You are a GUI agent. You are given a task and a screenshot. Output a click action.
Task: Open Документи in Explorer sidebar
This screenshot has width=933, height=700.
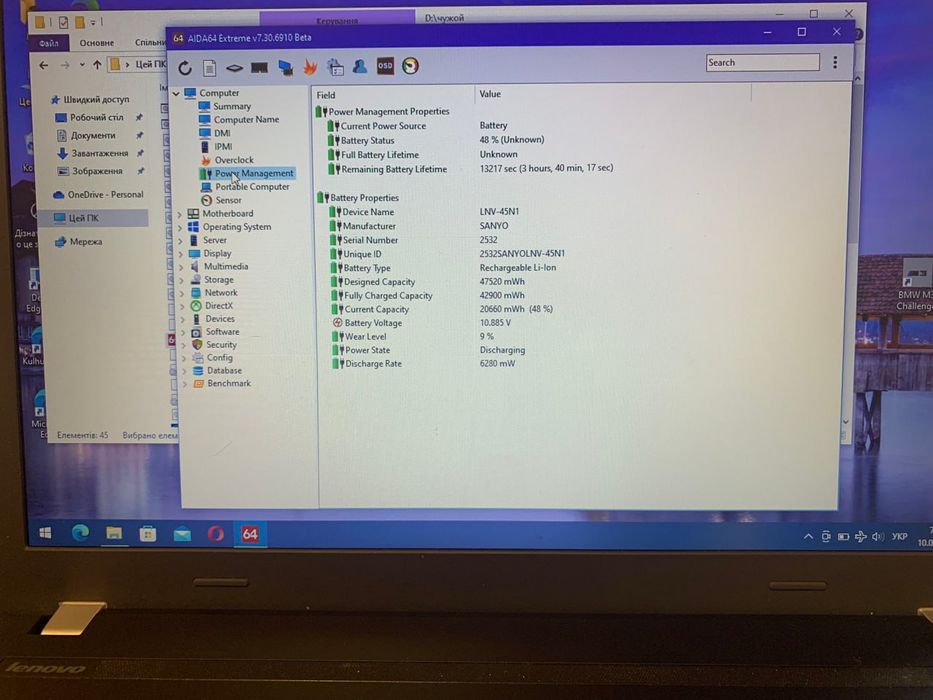click(x=92, y=135)
